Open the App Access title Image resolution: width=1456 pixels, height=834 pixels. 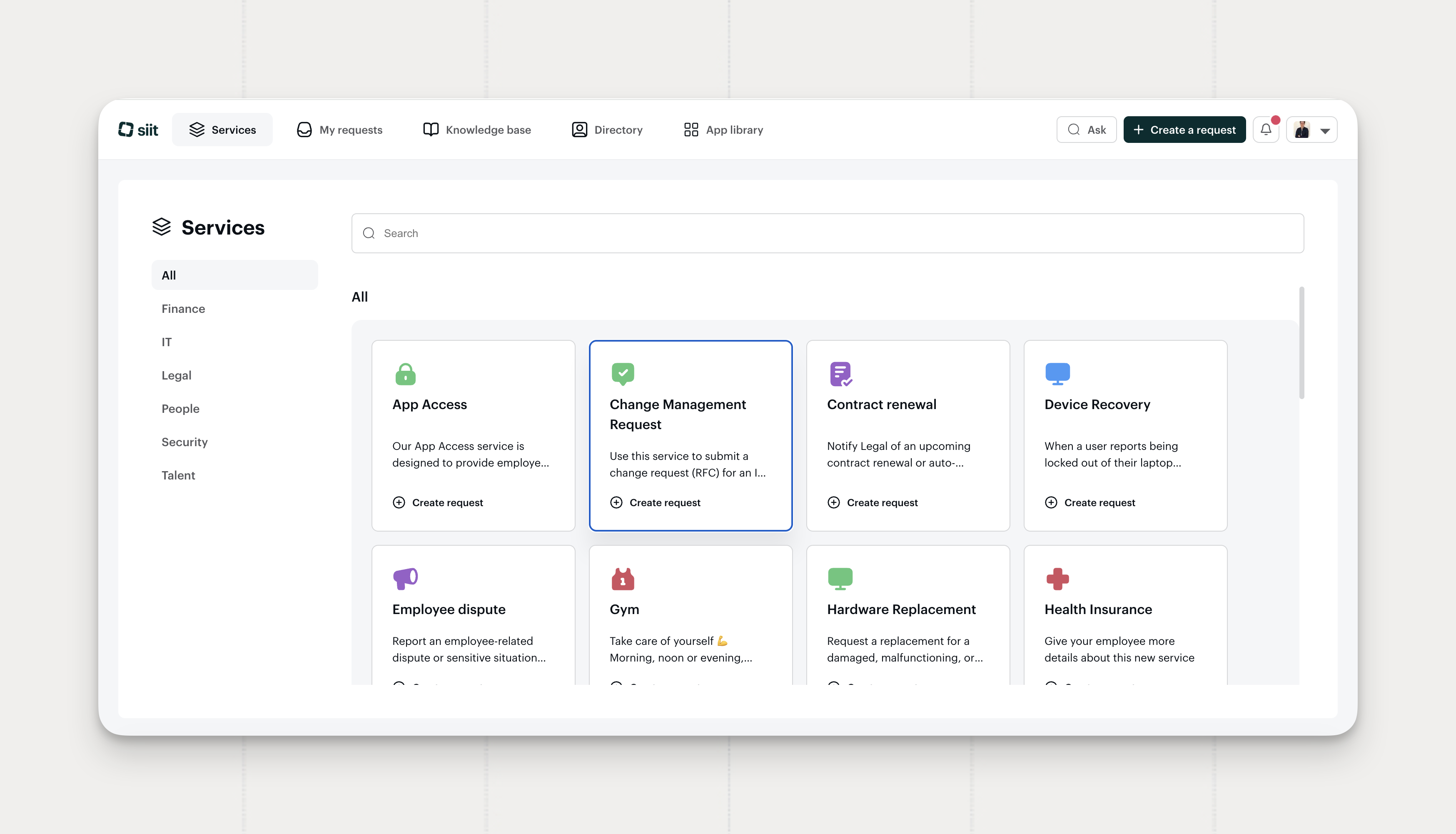[429, 405]
